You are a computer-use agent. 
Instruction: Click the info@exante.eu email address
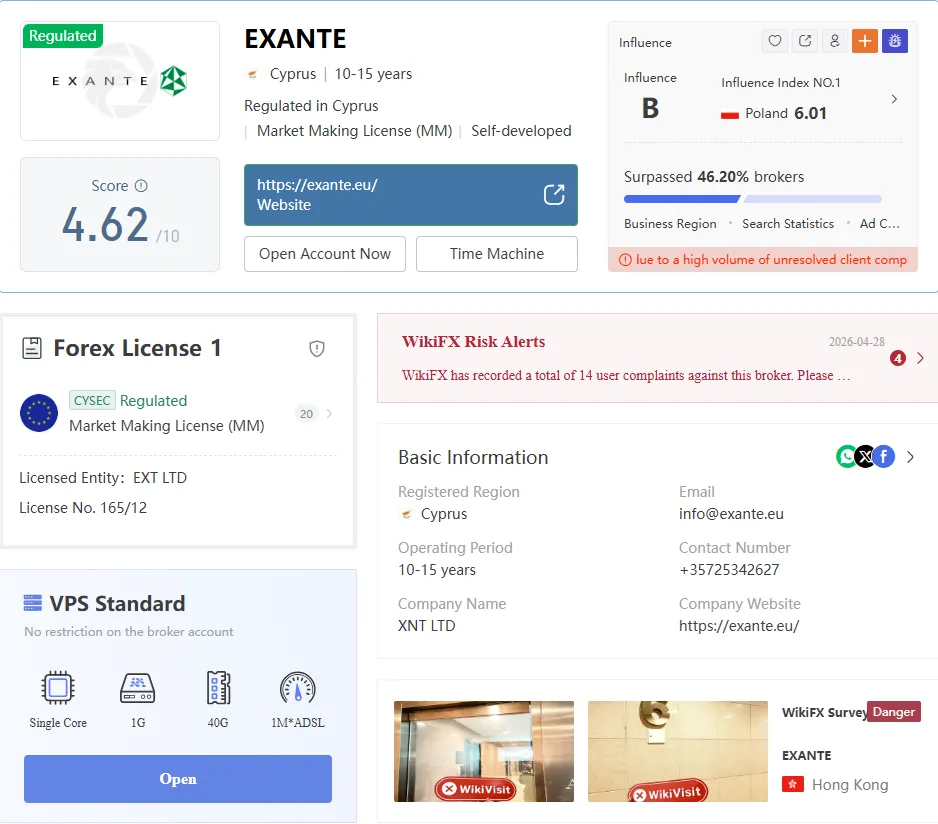tap(731, 513)
